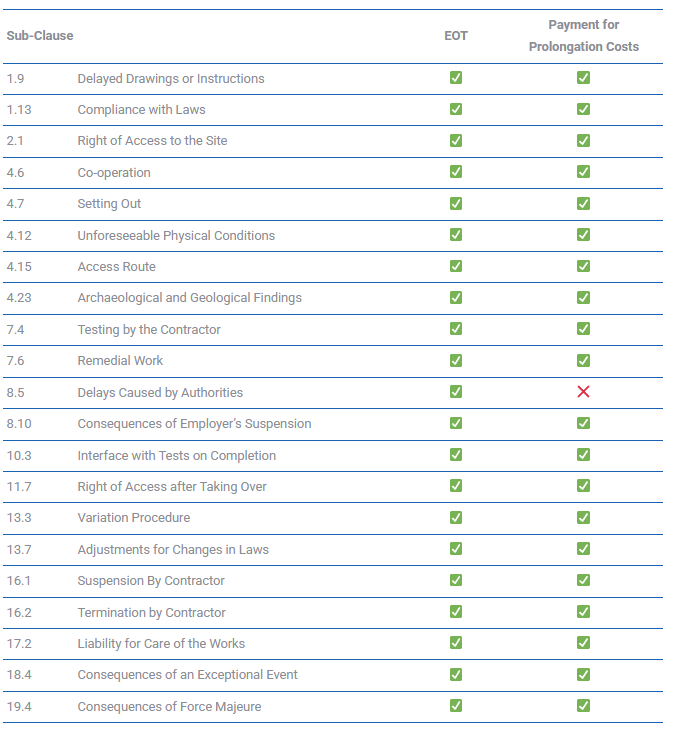Viewport: 688px width, 729px height.
Task: Click sub-clause number 8.10
Action: 19,424
